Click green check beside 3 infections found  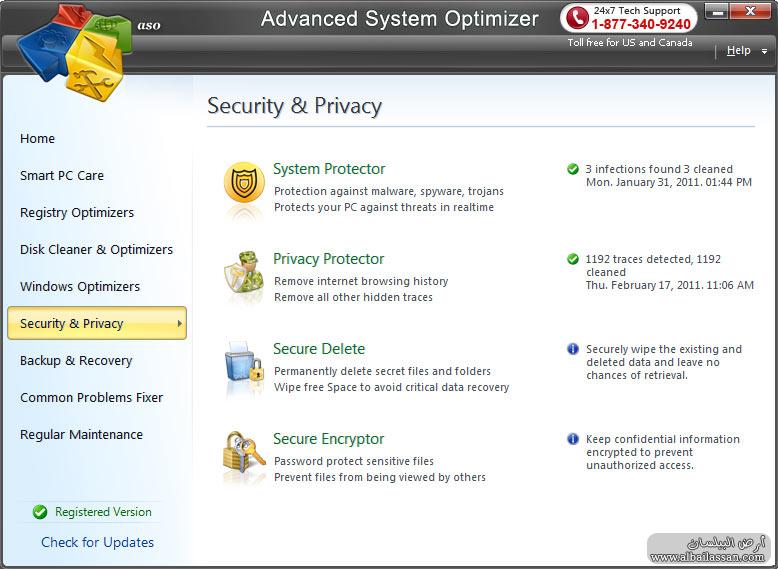[573, 169]
